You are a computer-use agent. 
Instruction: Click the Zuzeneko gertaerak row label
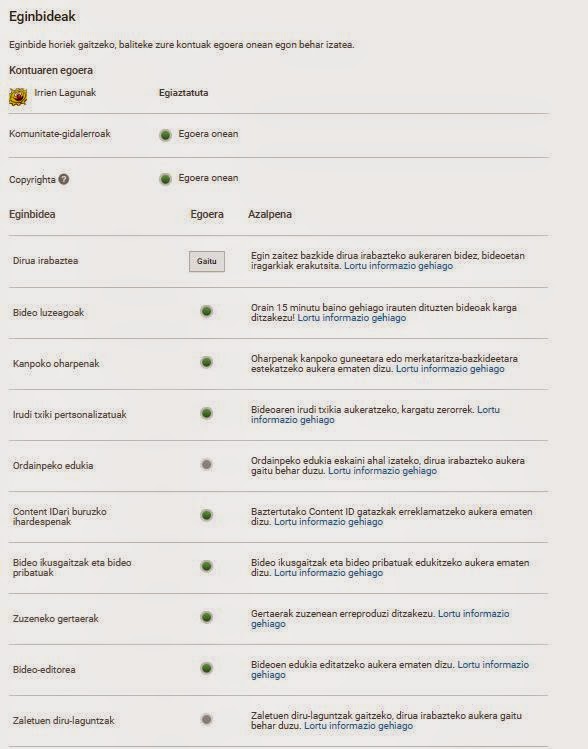55,619
